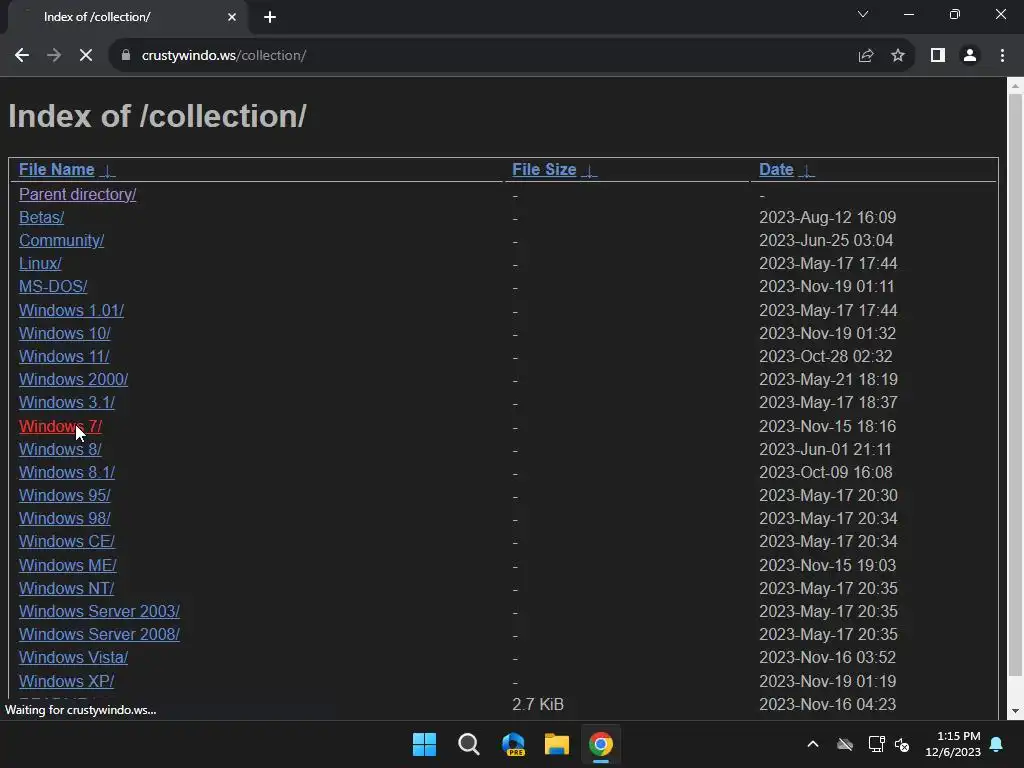Click the date 2023-Aug-12 16:09

(827, 217)
